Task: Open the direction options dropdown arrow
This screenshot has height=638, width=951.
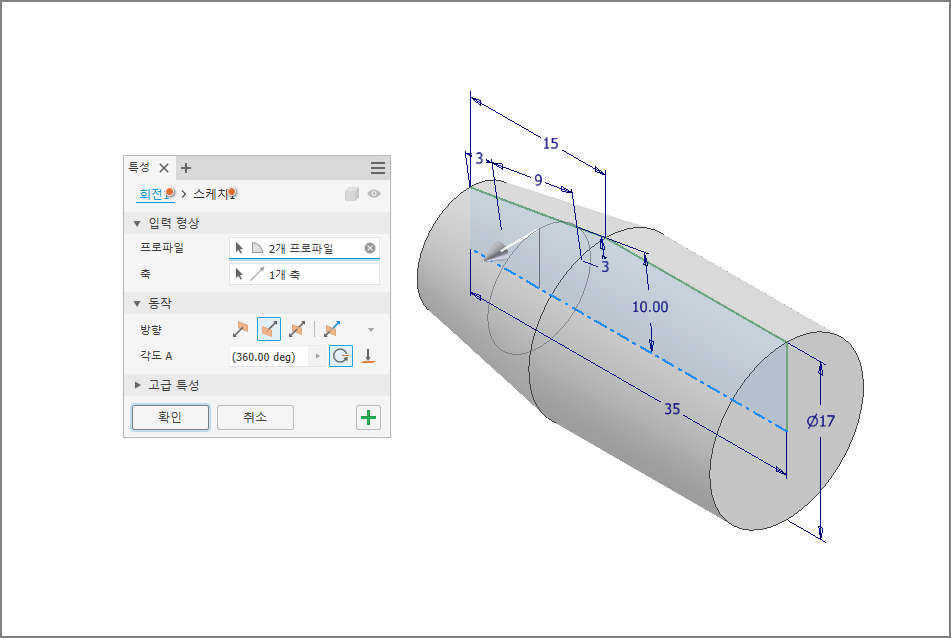Action: [x=371, y=330]
